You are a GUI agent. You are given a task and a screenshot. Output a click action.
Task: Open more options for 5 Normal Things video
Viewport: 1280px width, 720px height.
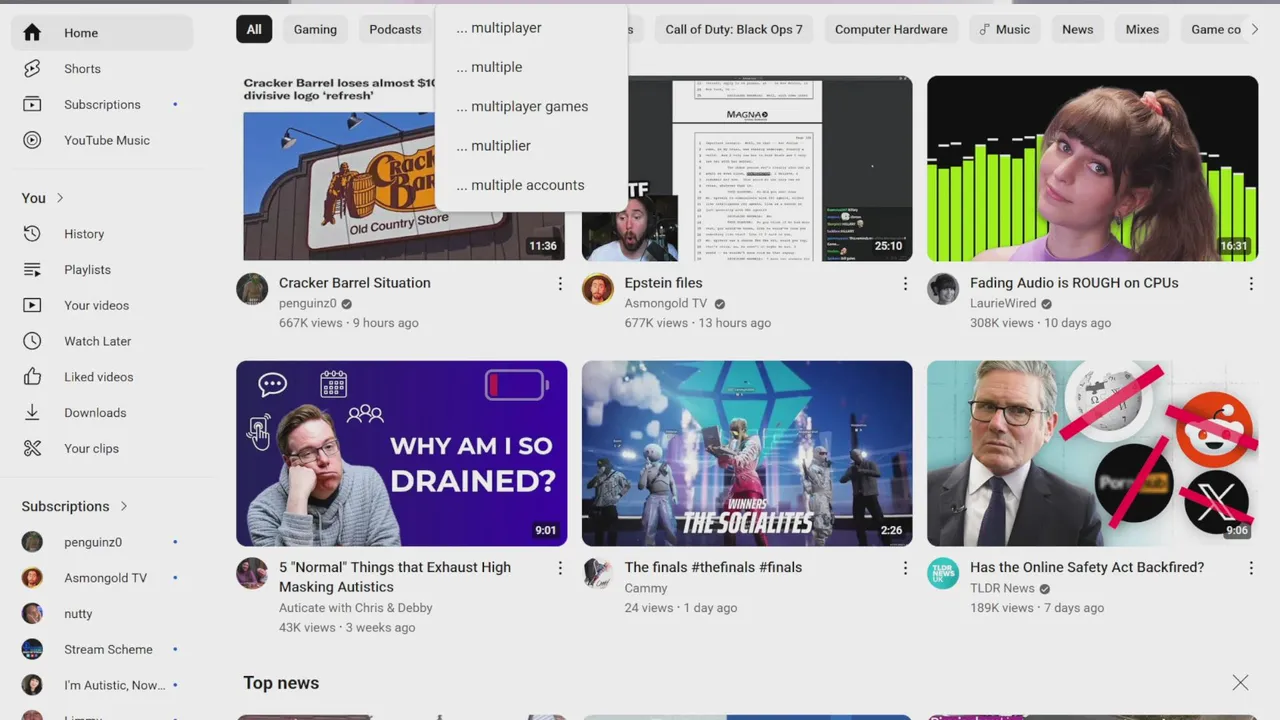tap(560, 568)
